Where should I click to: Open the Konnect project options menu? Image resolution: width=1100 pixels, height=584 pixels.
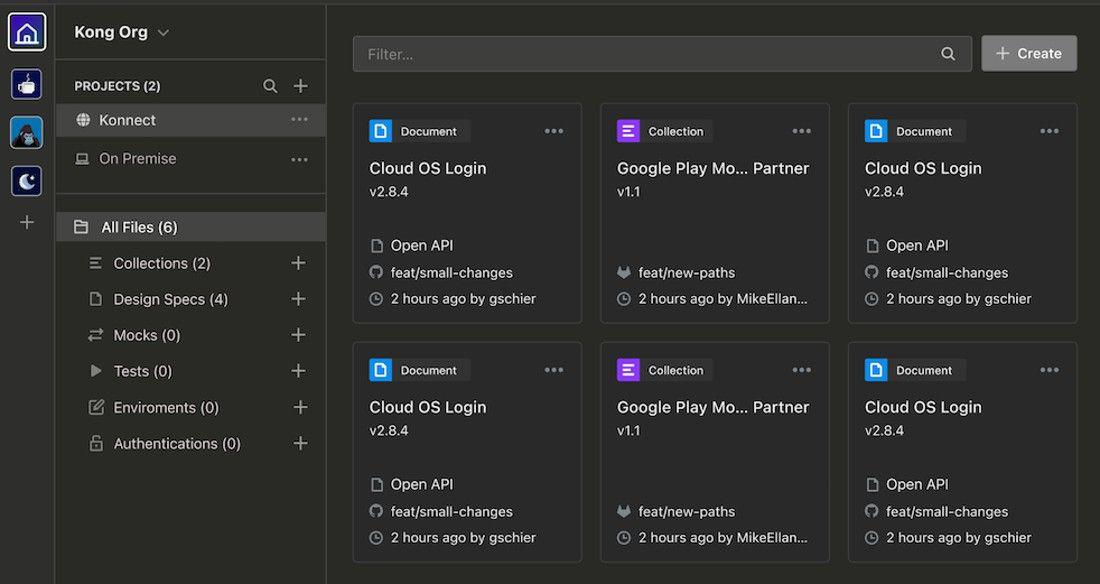(299, 120)
